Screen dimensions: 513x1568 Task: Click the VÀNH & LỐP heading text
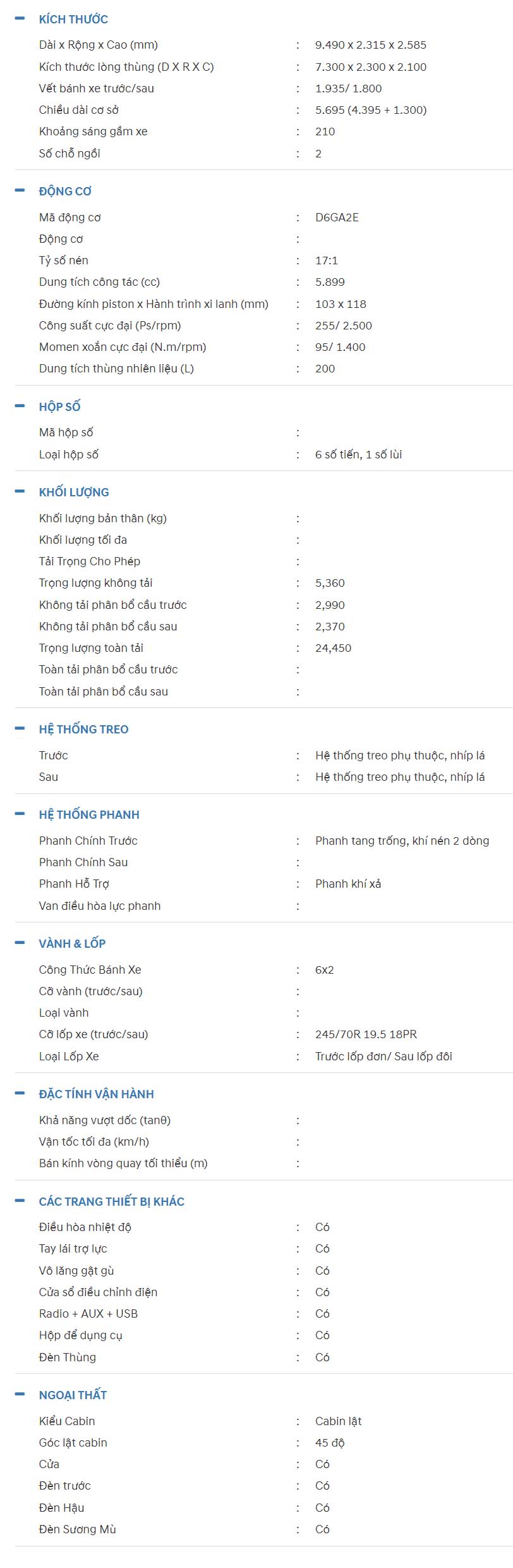(72, 943)
